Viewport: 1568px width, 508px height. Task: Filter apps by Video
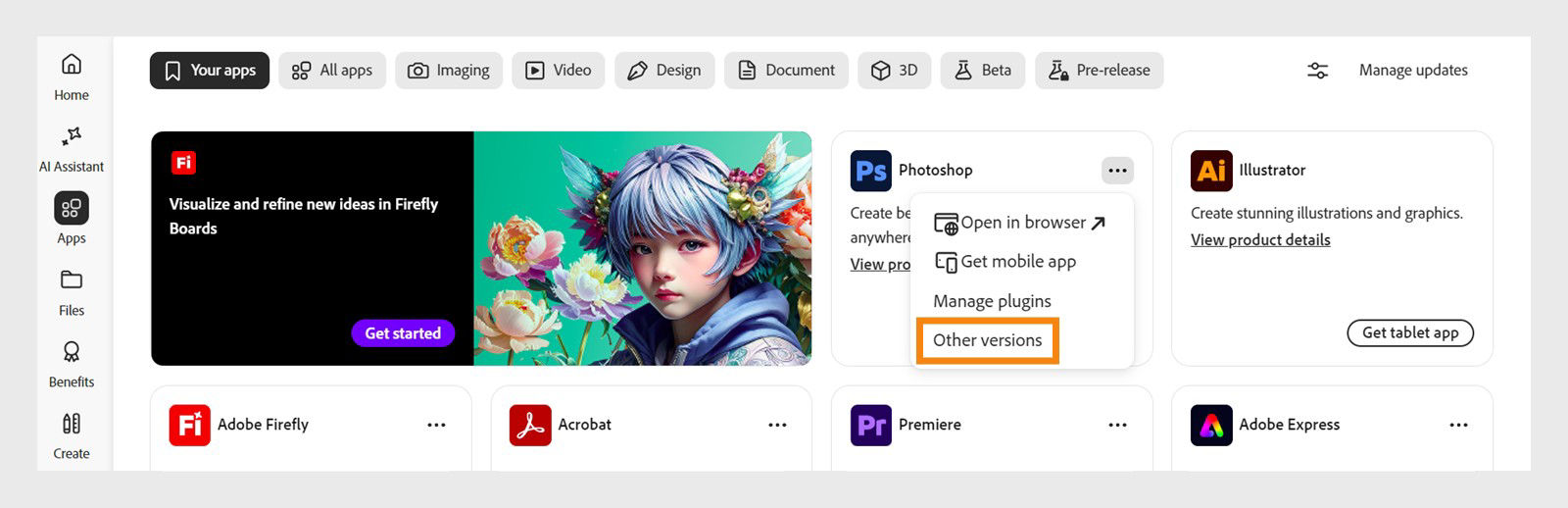[x=559, y=71]
